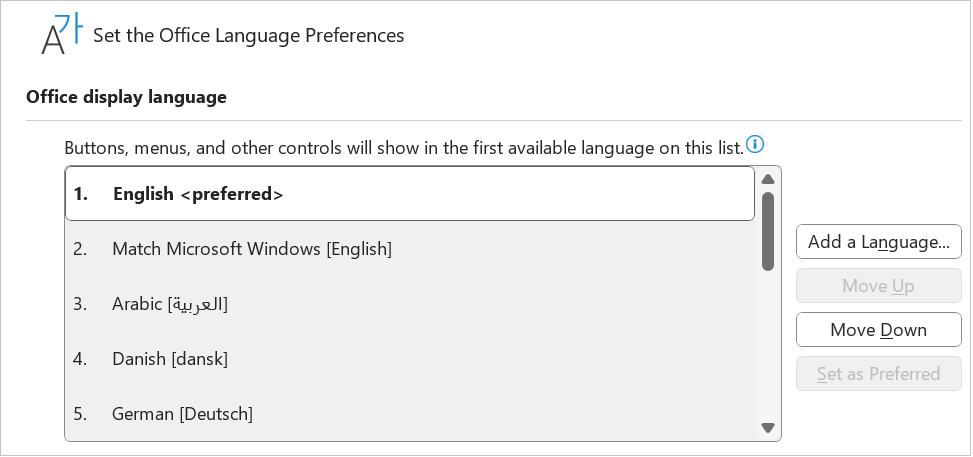This screenshot has width=973, height=457.
Task: Click the blue information icon beside description
Action: click(x=755, y=145)
